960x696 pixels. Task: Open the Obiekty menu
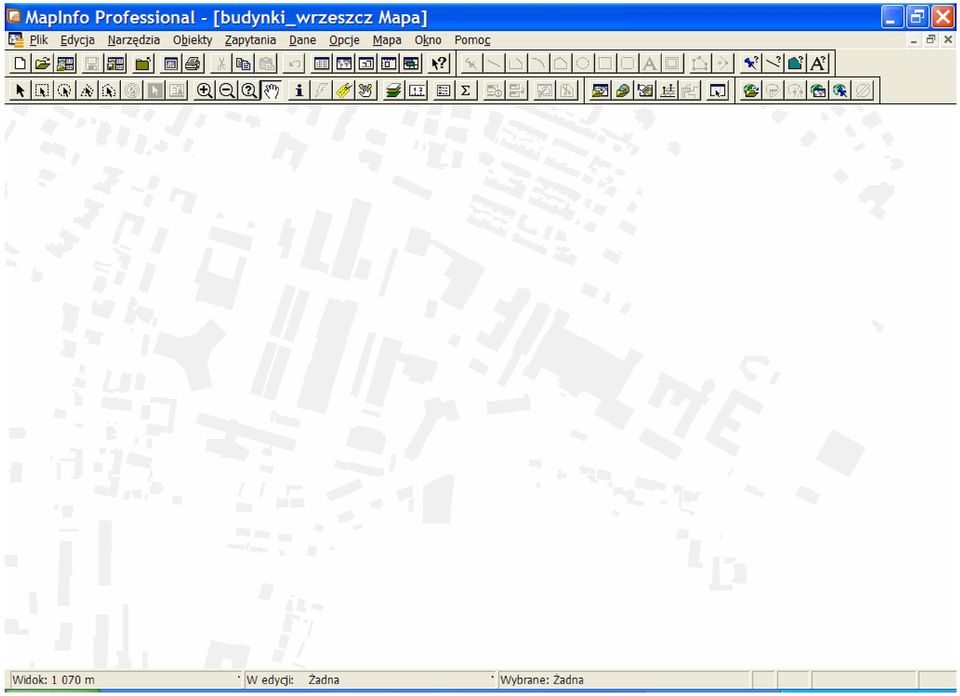tap(192, 40)
